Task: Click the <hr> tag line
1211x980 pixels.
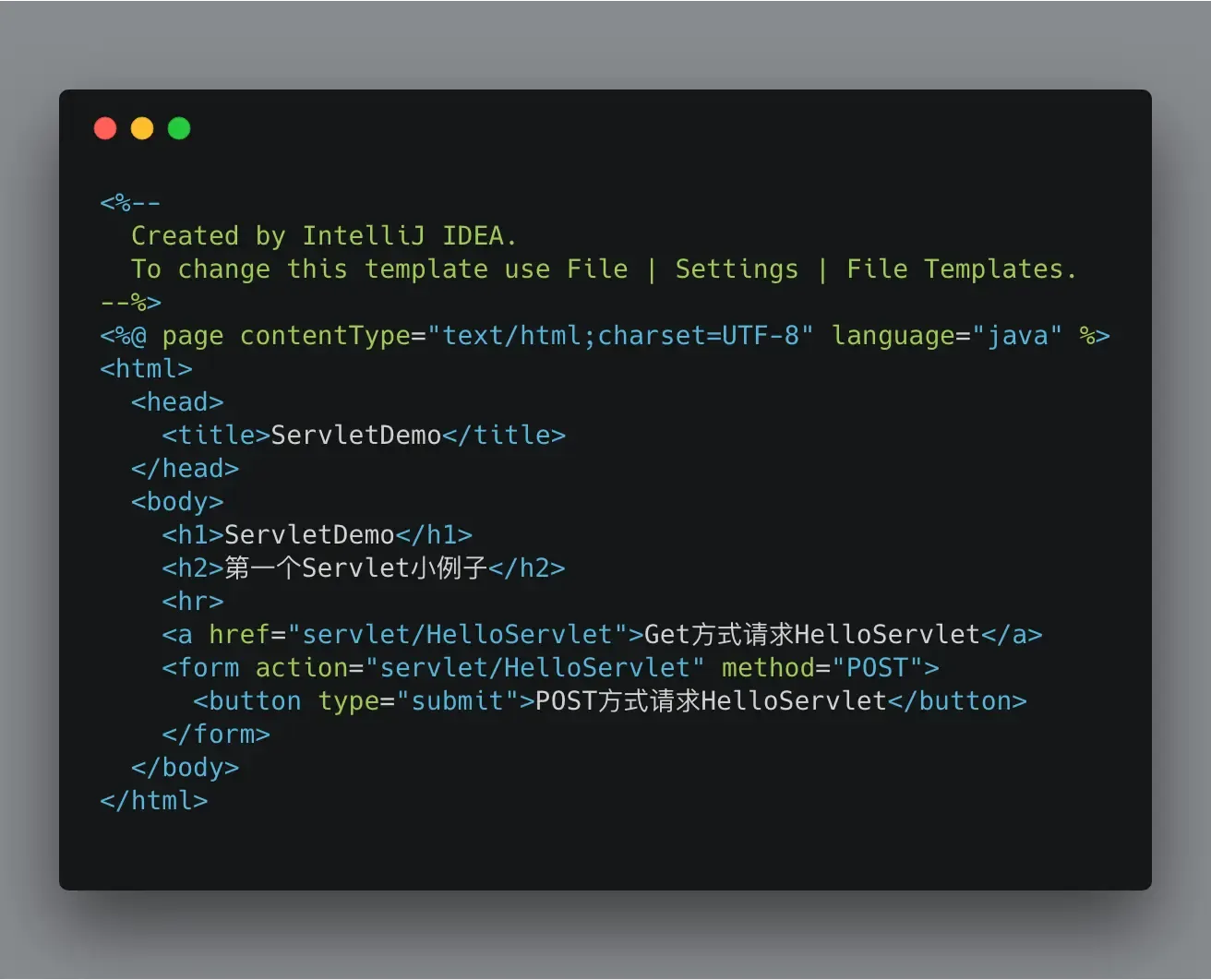Action: tap(193, 602)
